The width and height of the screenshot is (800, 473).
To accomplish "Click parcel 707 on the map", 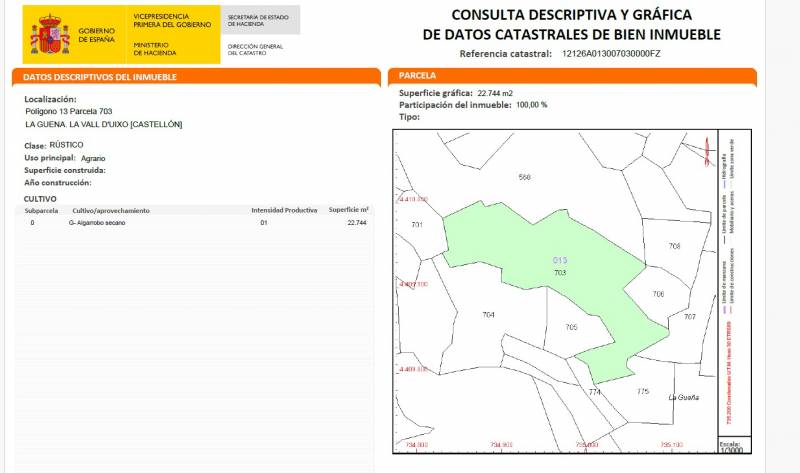I will (x=690, y=317).
